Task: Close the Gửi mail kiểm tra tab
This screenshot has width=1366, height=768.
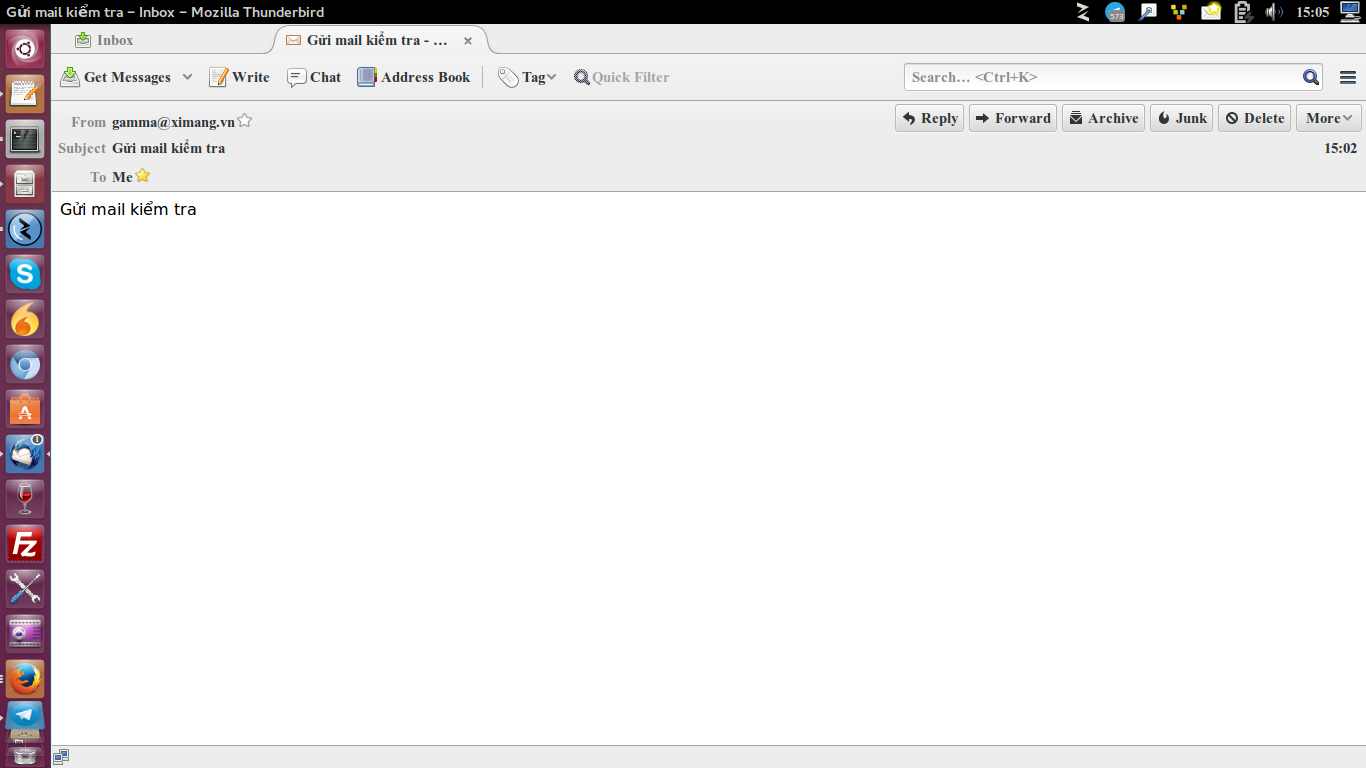Action: click(x=467, y=41)
